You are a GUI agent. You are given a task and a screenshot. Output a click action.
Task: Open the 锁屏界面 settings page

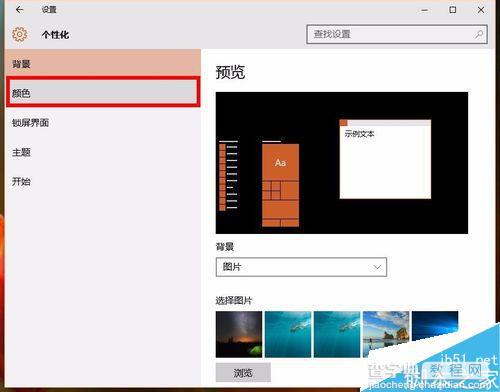tap(103, 123)
